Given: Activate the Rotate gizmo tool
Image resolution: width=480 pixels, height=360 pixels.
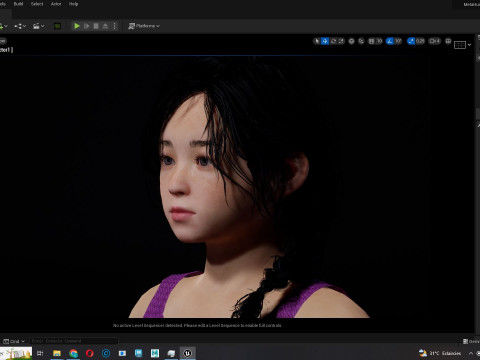Looking at the screenshot, I should (333, 41).
